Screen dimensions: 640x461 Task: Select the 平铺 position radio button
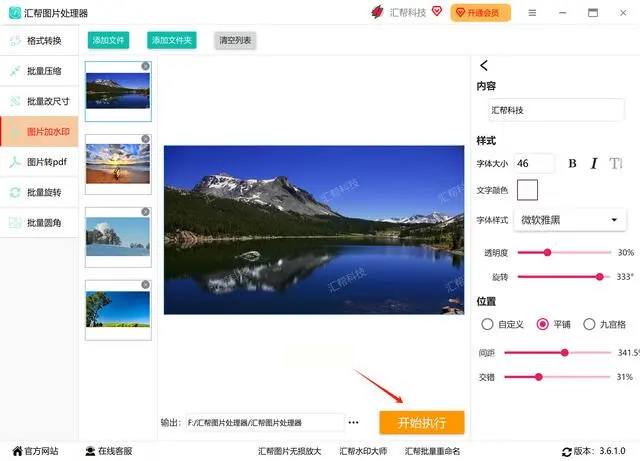pyautogui.click(x=542, y=324)
